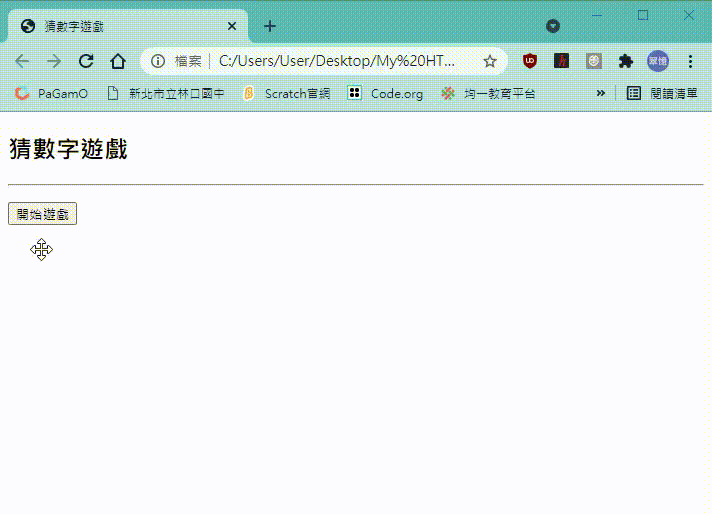
Task: Click the 猜數字遊戲 page heading
Action: point(68,149)
